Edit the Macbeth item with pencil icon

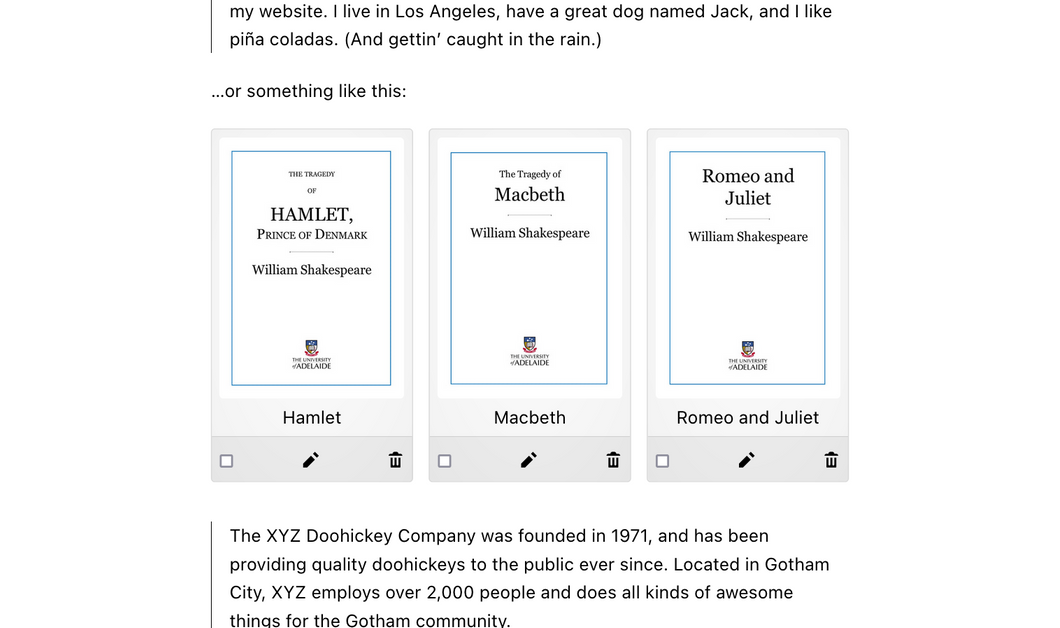[x=529, y=460]
